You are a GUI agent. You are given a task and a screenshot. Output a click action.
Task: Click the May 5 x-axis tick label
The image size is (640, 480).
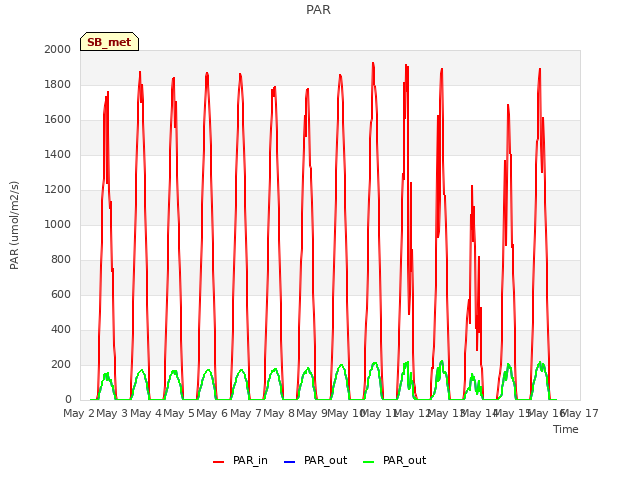(x=179, y=413)
